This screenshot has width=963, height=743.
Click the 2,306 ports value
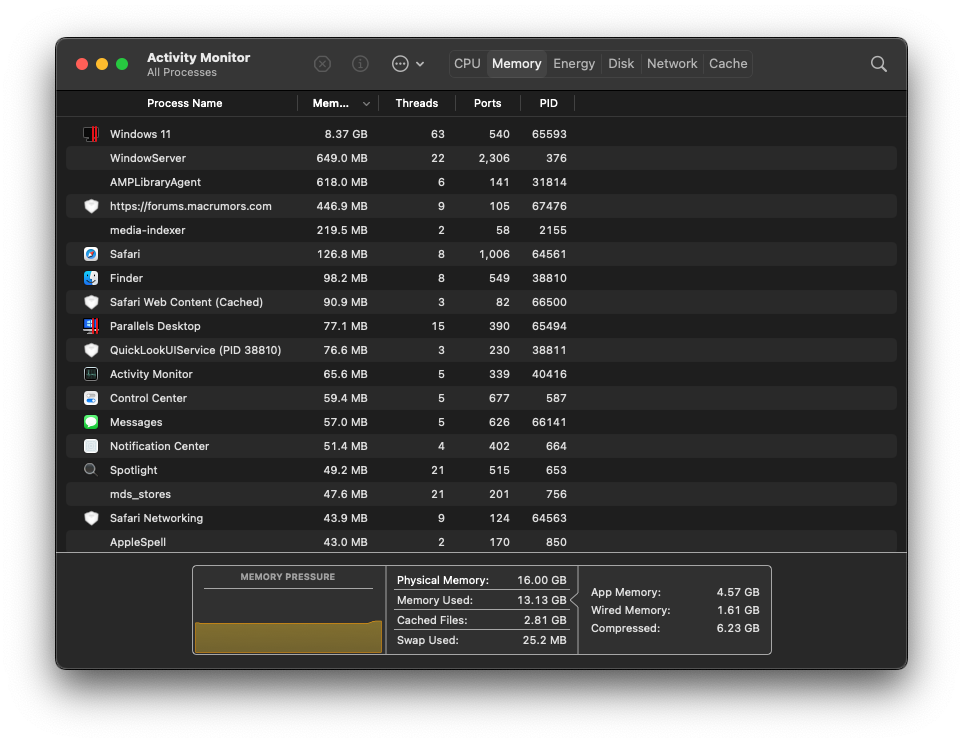494,158
